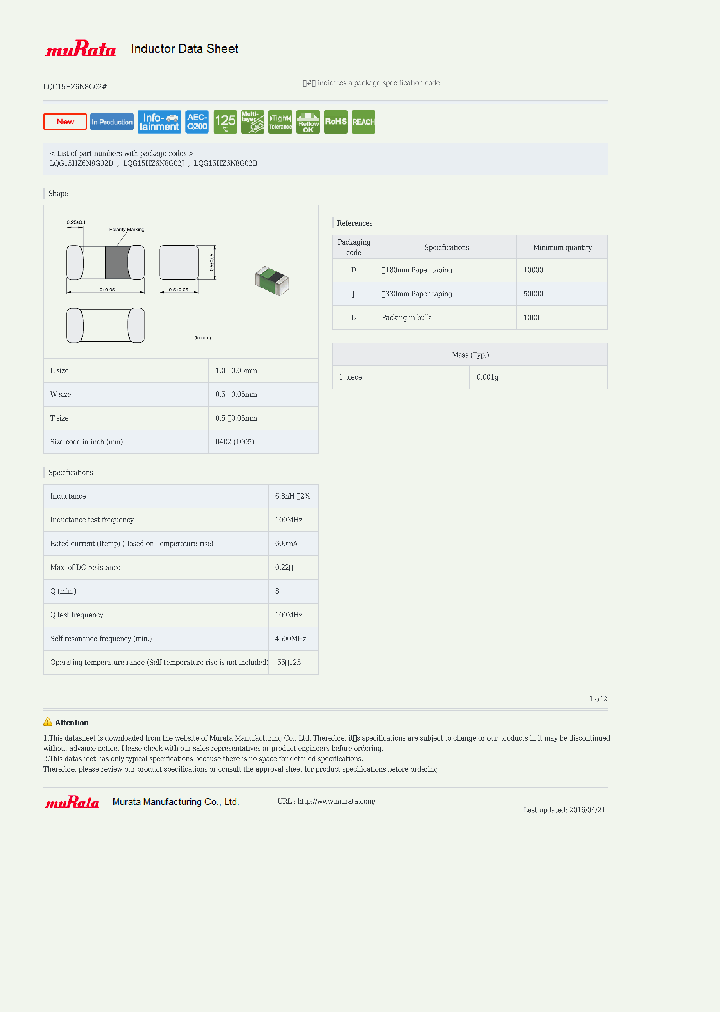Image resolution: width=720 pixels, height=1012 pixels.
Task: Click the 'Shape' section heading
Action: click(58, 193)
